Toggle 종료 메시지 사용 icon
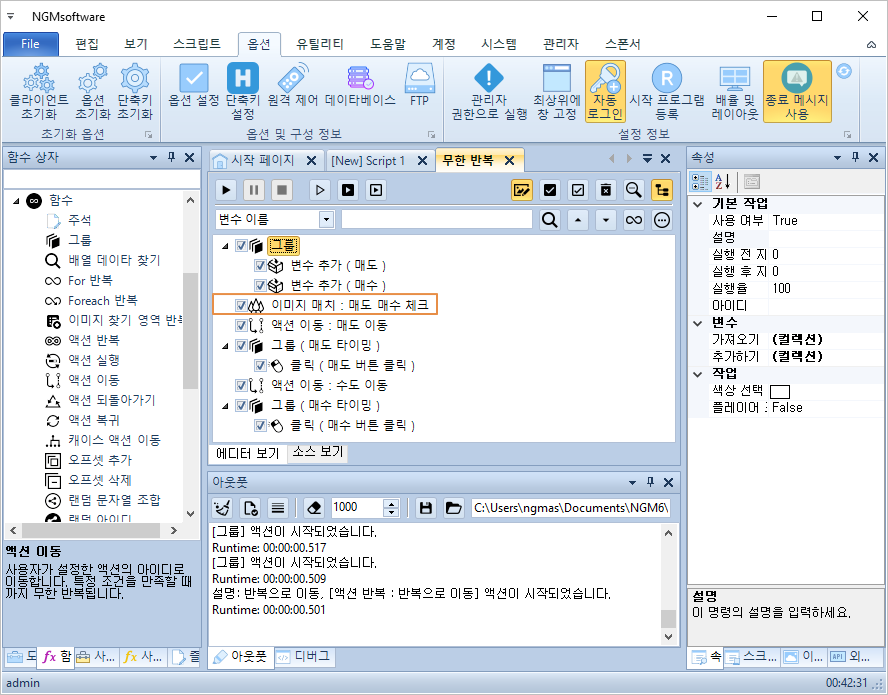This screenshot has height=695, width=888. (x=797, y=92)
